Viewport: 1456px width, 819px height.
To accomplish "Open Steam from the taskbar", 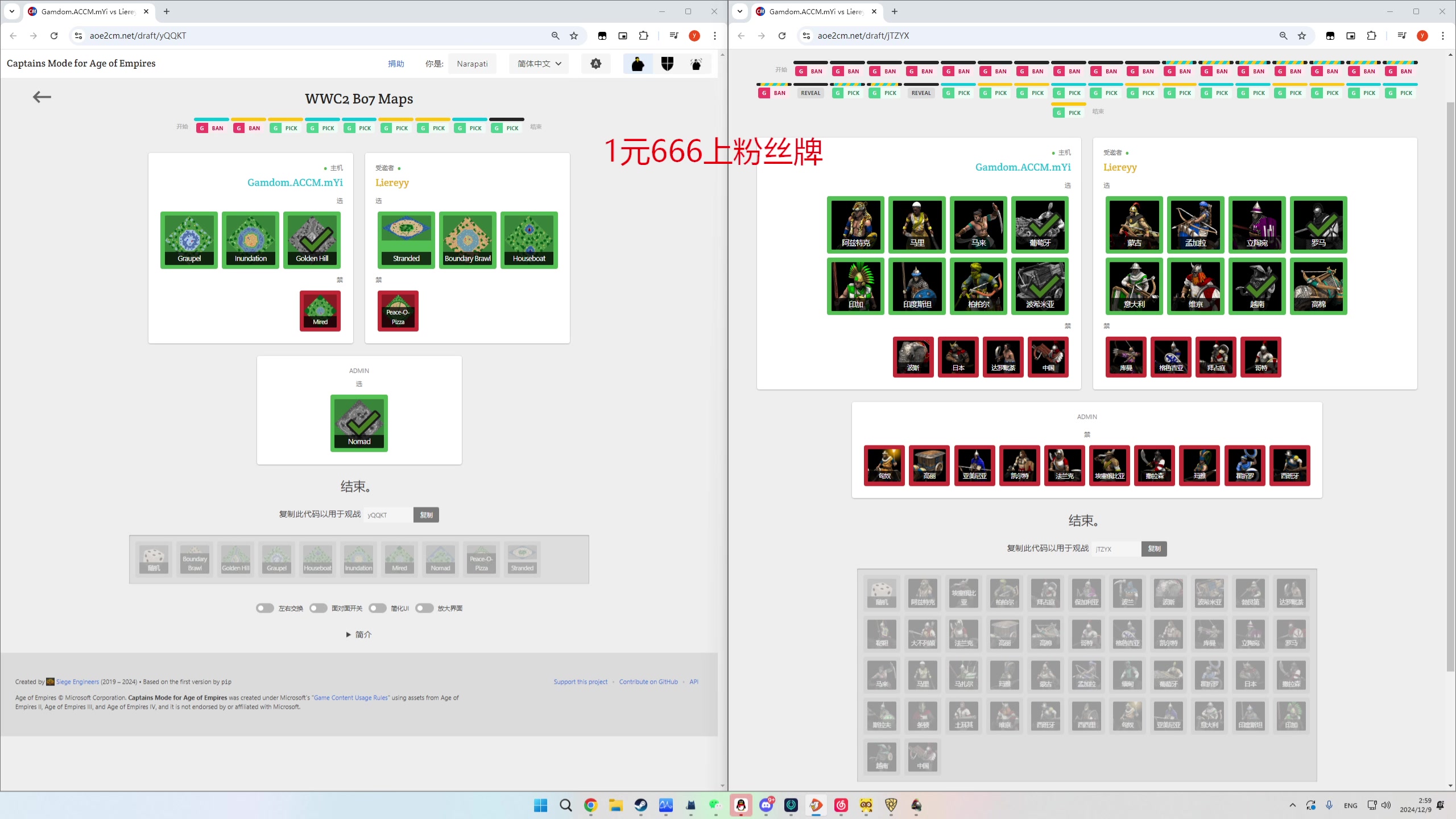I will (x=640, y=805).
